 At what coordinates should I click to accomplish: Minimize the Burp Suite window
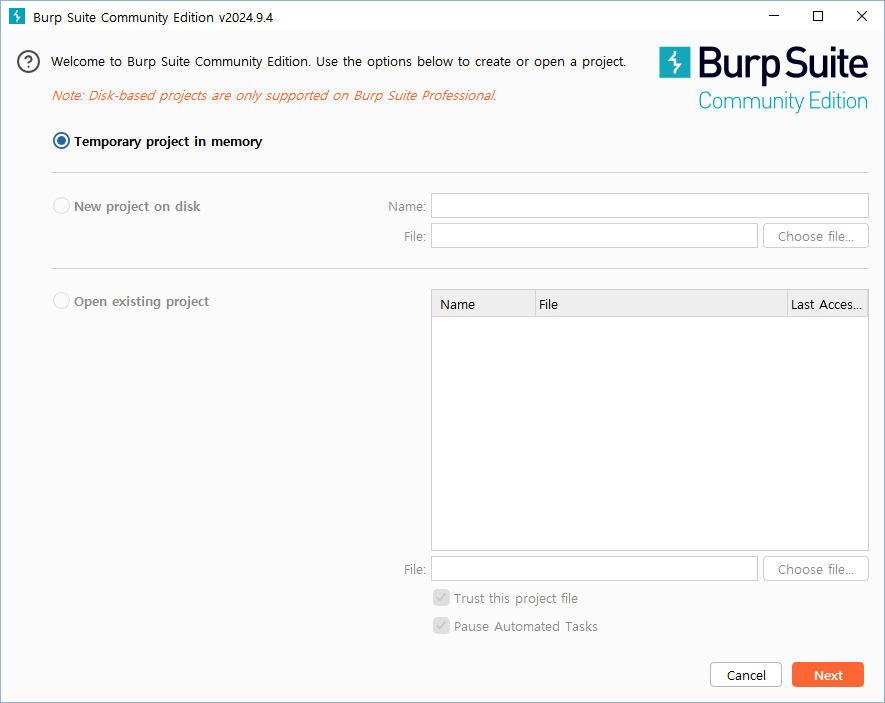(774, 16)
